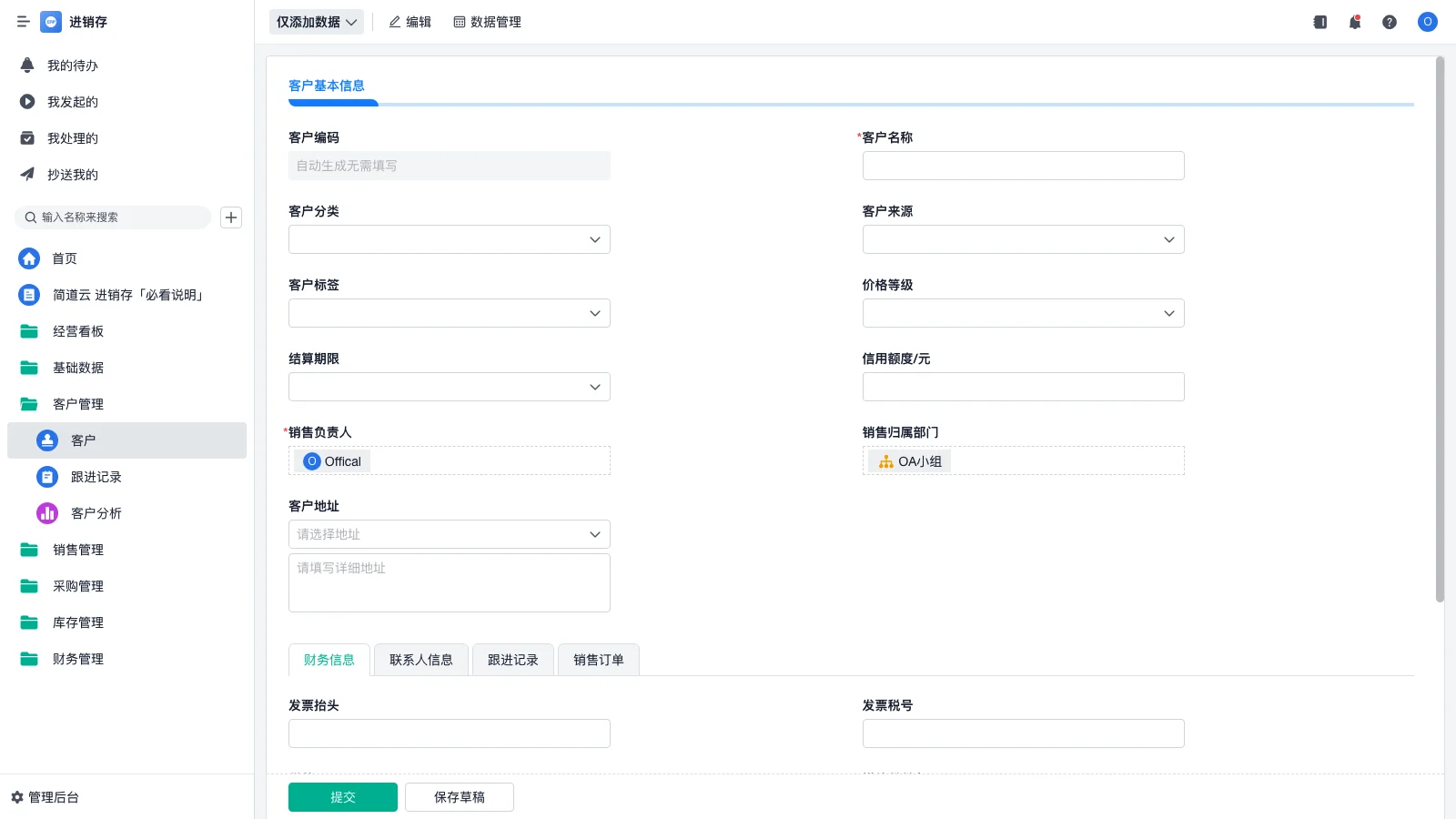The width and height of the screenshot is (1456, 819).
Task: Click the 保存草稿 button
Action: [460, 797]
